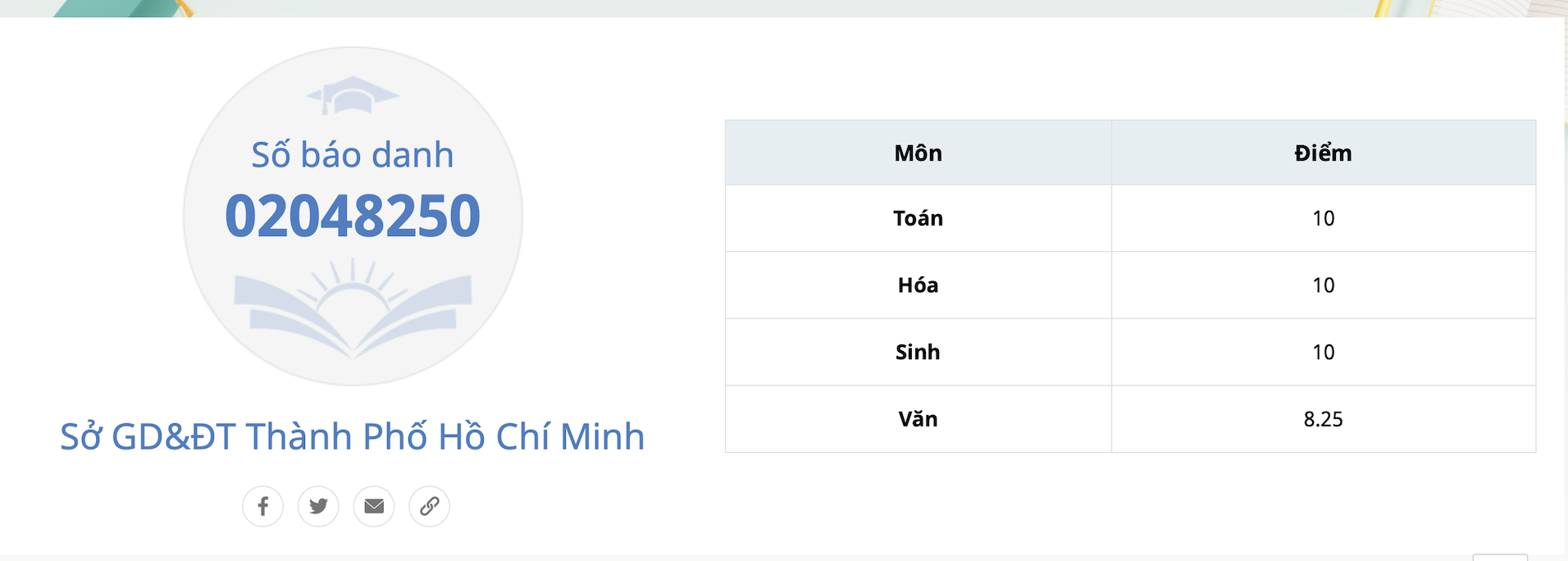Click the Môn column header
The width and height of the screenshot is (1568, 561).
918,153
